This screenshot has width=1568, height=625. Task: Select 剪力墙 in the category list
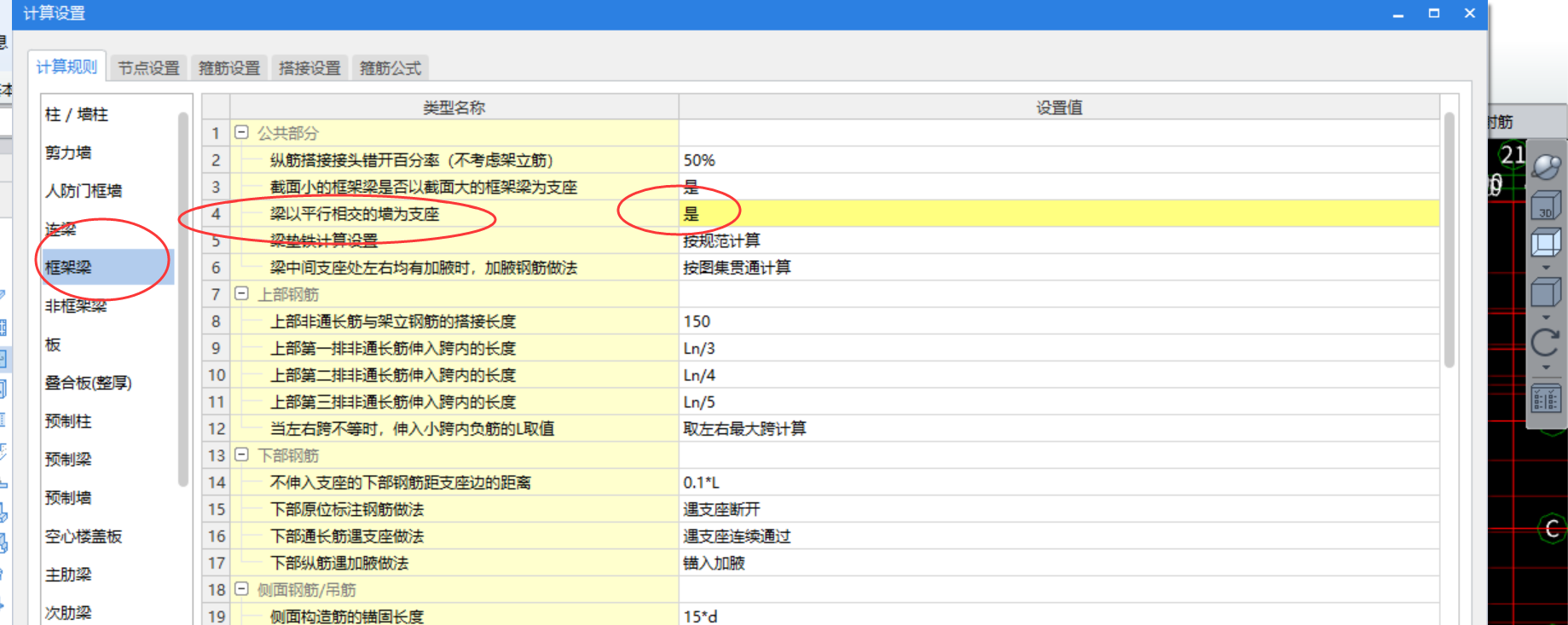click(x=68, y=153)
